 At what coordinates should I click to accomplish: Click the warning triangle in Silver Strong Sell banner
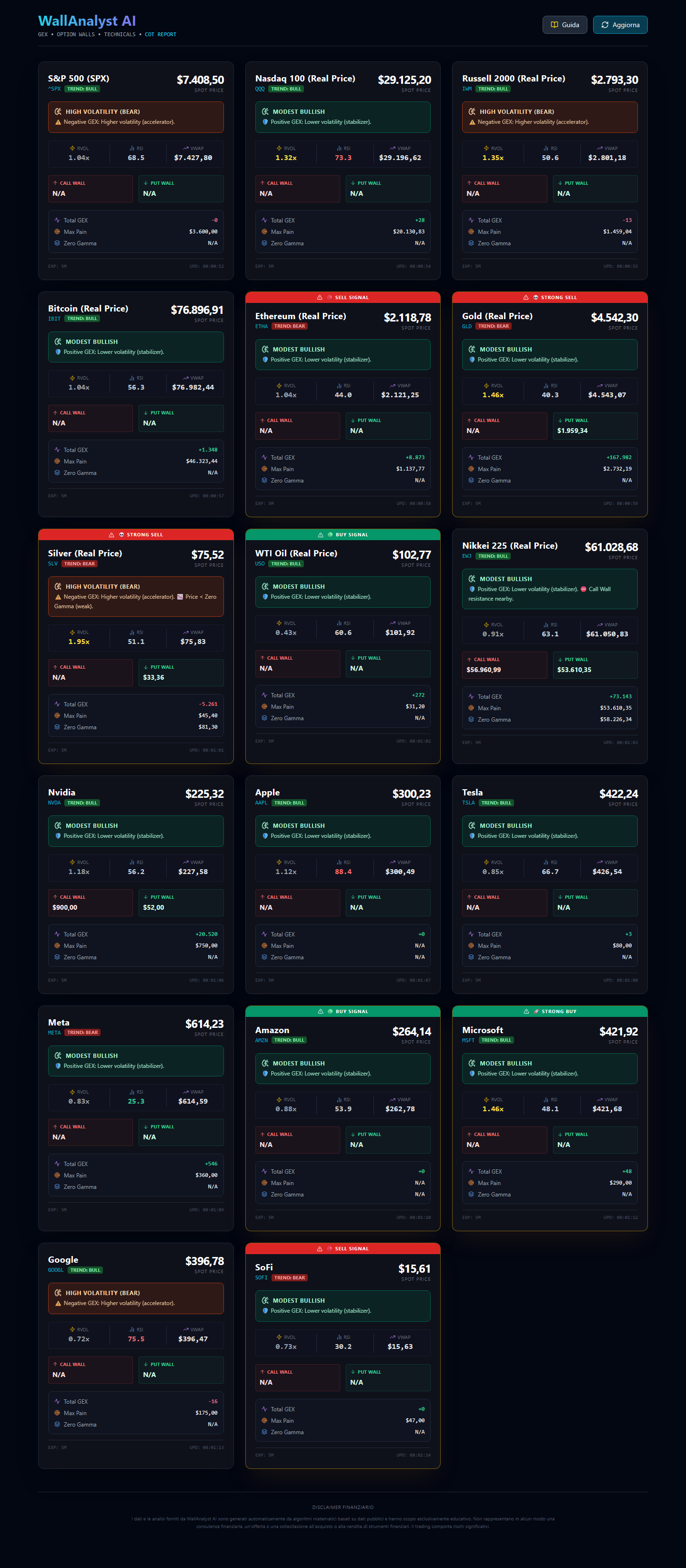111,535
